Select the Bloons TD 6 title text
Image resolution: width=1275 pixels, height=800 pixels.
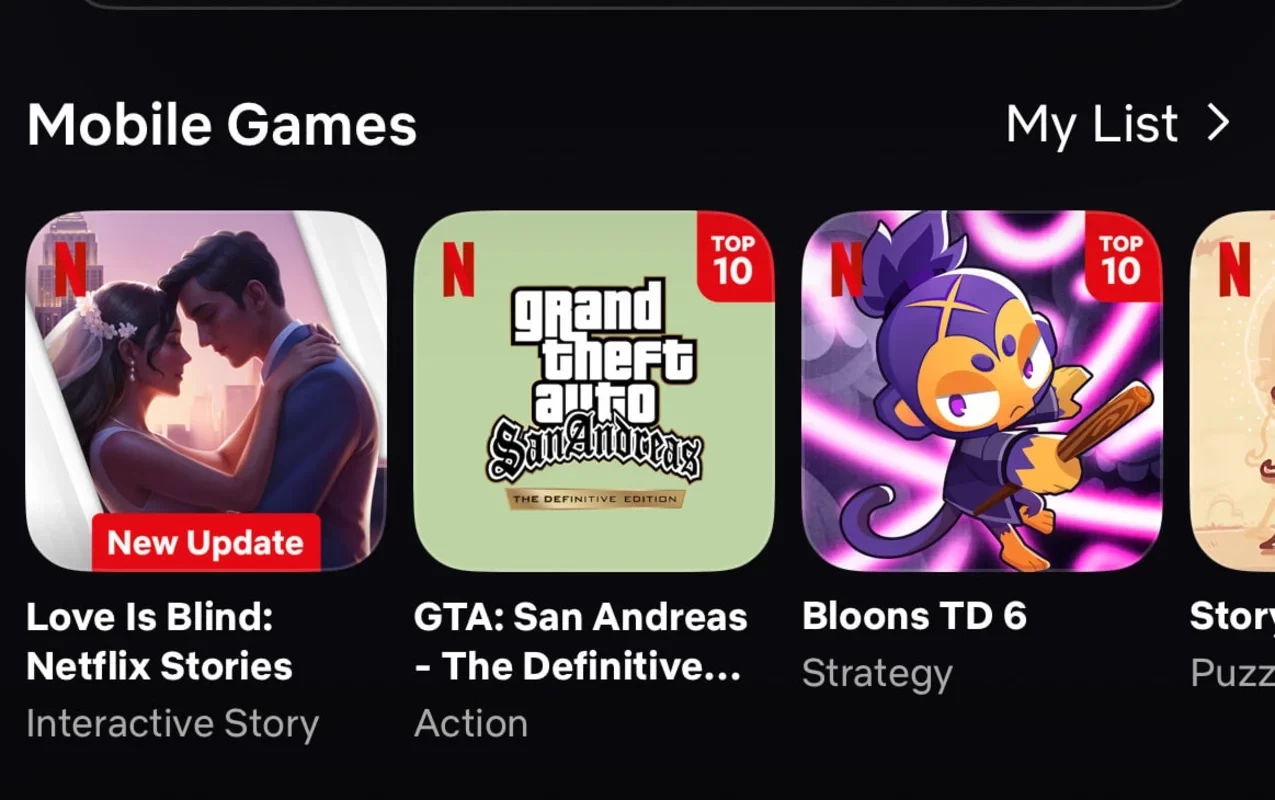pos(914,616)
